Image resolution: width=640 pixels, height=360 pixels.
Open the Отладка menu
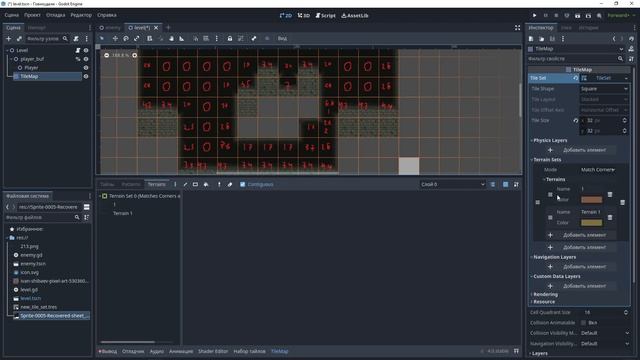coord(56,15)
